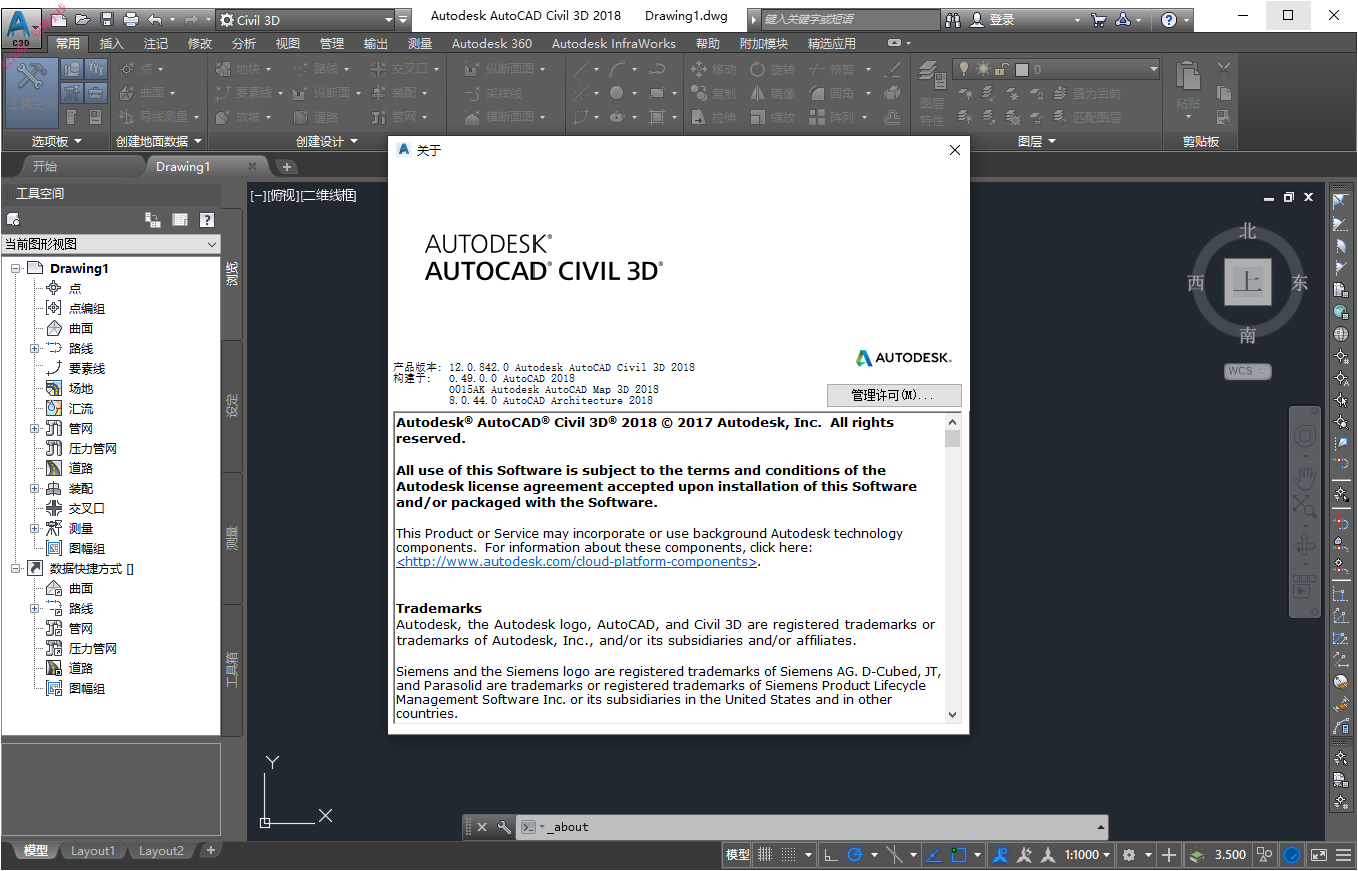Click the Help question mark icon
Viewport: 1358px width, 871px height.
[x=1169, y=19]
